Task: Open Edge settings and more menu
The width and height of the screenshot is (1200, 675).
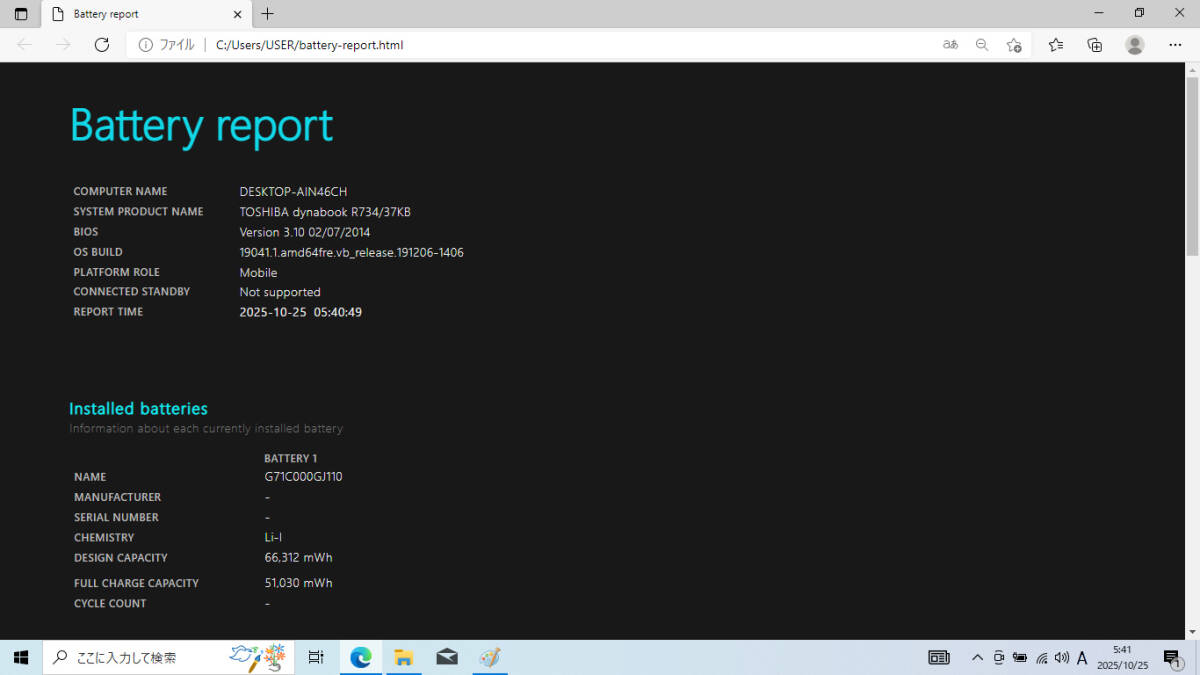Action: click(x=1175, y=45)
